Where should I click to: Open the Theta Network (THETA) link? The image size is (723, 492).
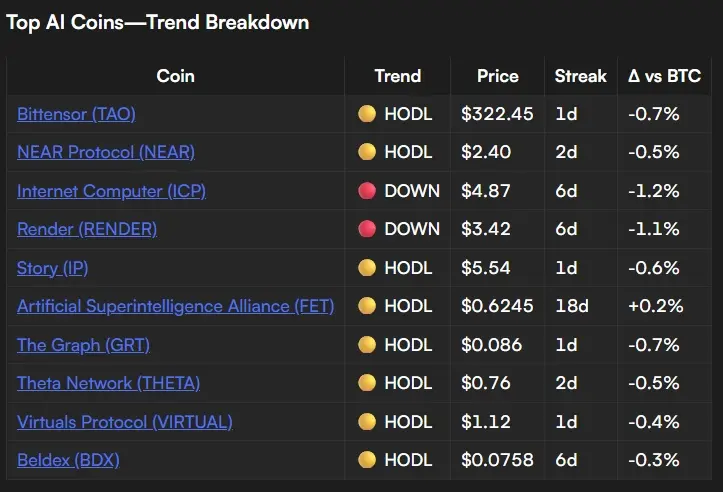[108, 383]
